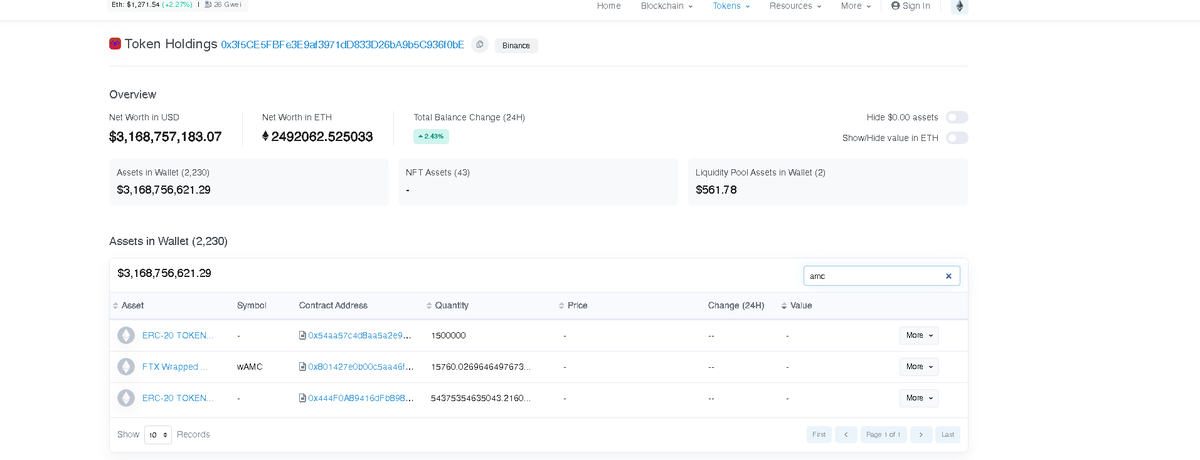Click the Contract Address column header
This screenshot has height=460, width=1200.
[333, 305]
